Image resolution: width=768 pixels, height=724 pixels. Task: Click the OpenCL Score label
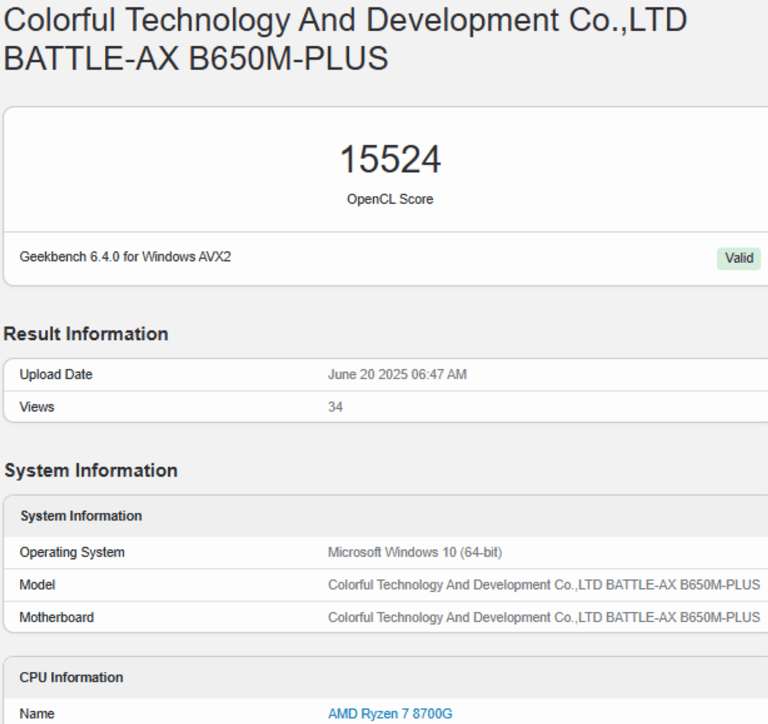tap(390, 199)
